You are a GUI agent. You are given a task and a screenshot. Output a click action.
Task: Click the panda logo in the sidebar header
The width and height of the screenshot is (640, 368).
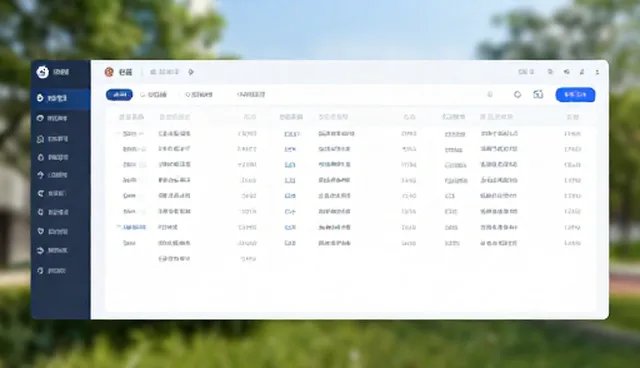click(x=42, y=72)
